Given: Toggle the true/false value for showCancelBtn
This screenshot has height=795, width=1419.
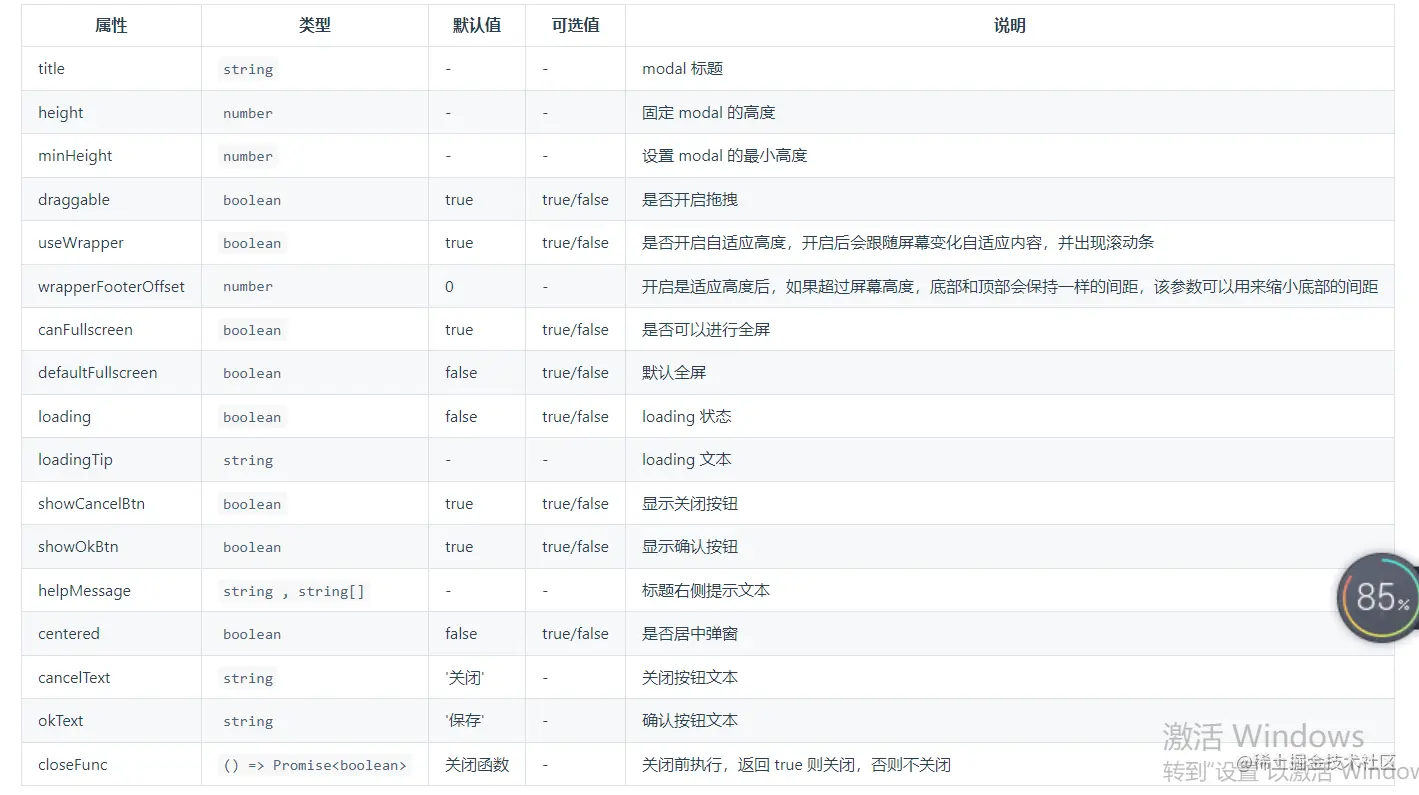Looking at the screenshot, I should tap(575, 503).
